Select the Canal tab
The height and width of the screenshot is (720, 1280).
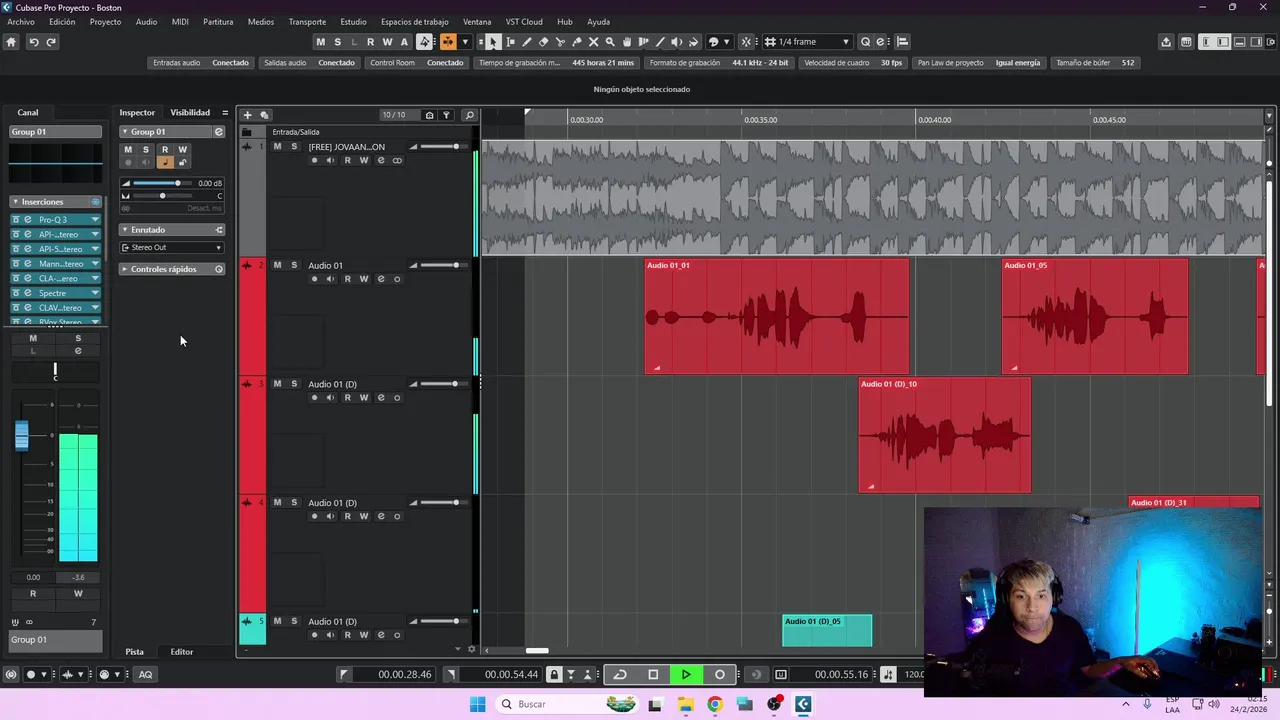pyautogui.click(x=28, y=113)
